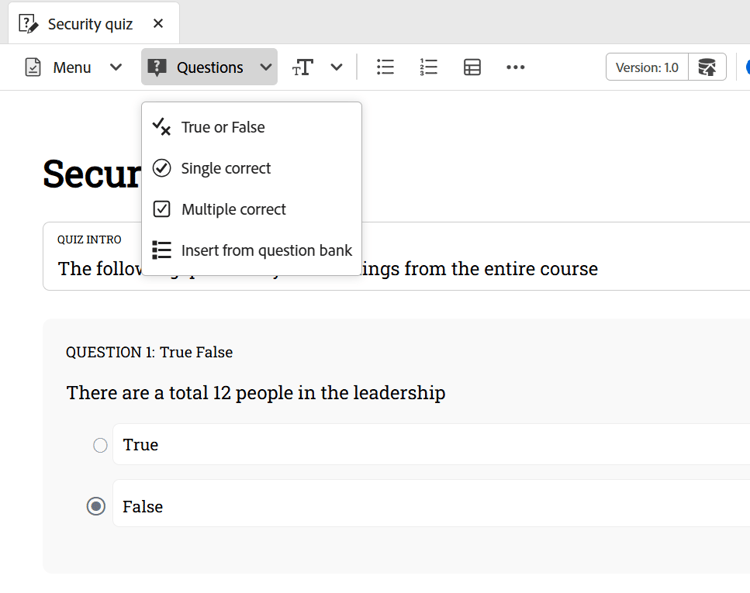Click the Version: 1.0 button
The image size is (750, 593).
tap(647, 67)
